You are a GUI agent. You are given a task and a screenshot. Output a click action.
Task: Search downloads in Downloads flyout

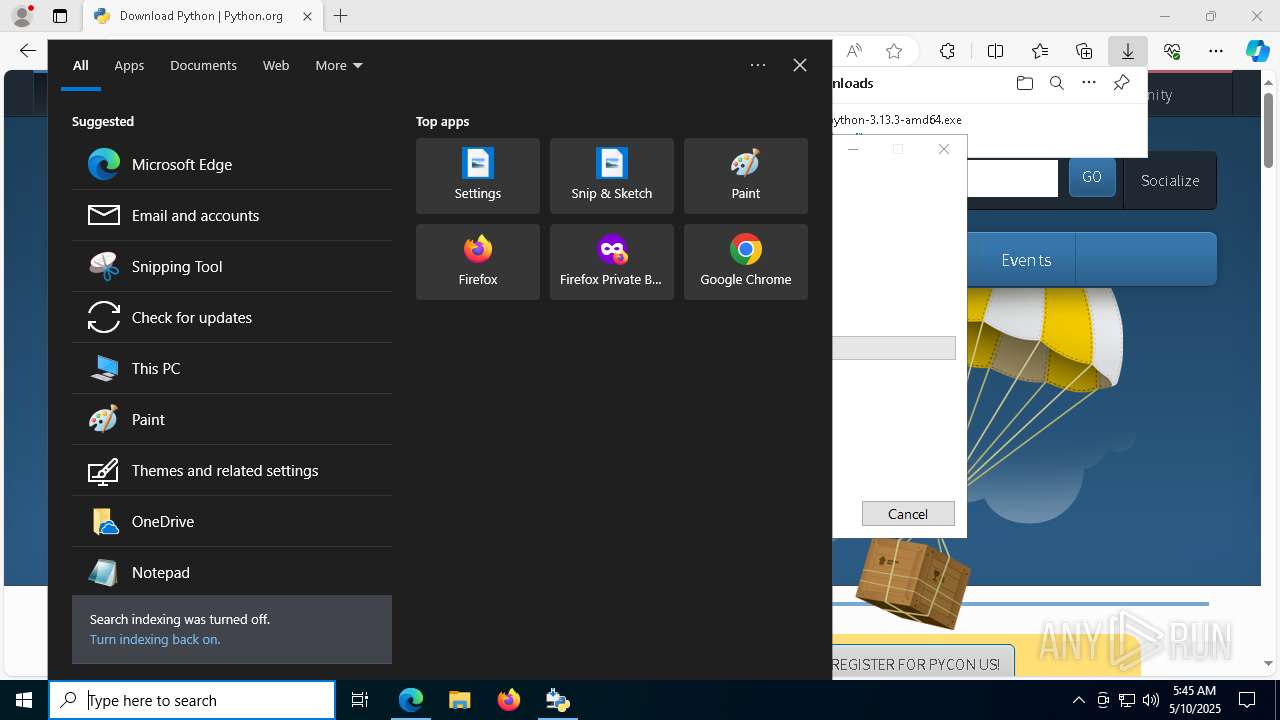1056,83
